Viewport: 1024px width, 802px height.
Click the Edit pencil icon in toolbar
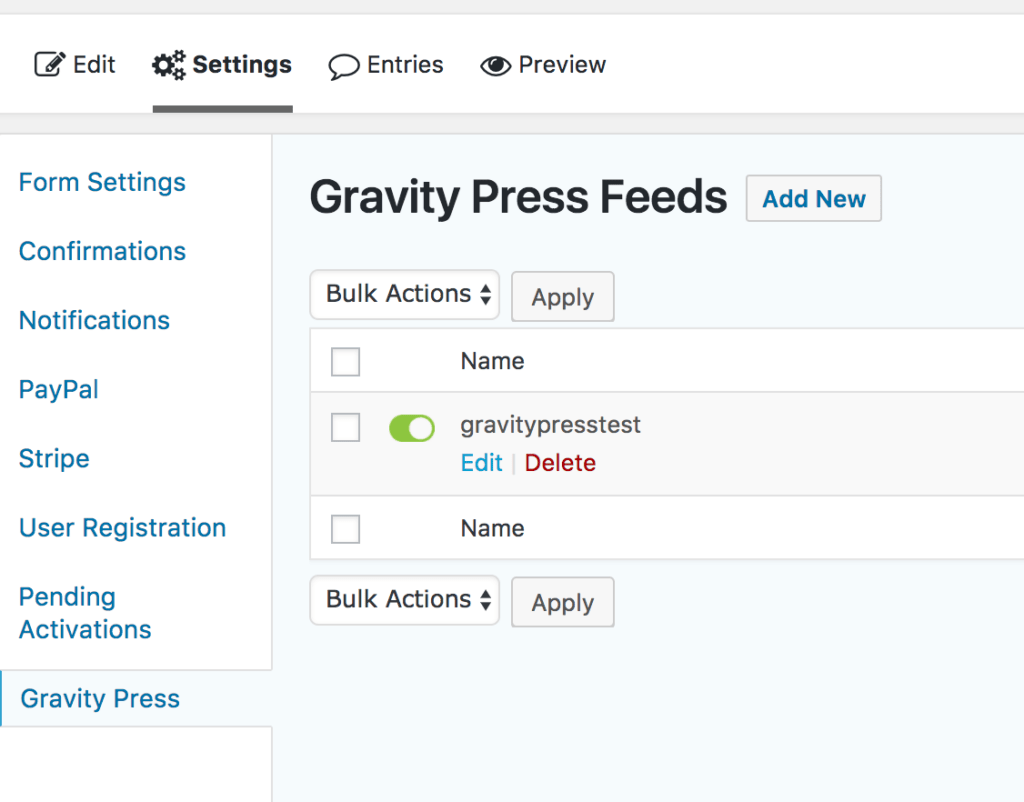[50, 64]
